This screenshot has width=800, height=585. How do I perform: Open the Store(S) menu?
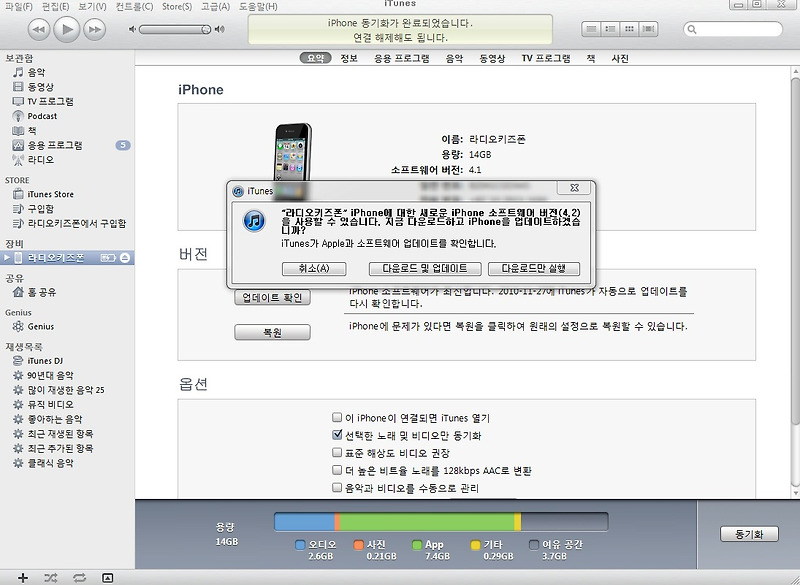(x=177, y=7)
